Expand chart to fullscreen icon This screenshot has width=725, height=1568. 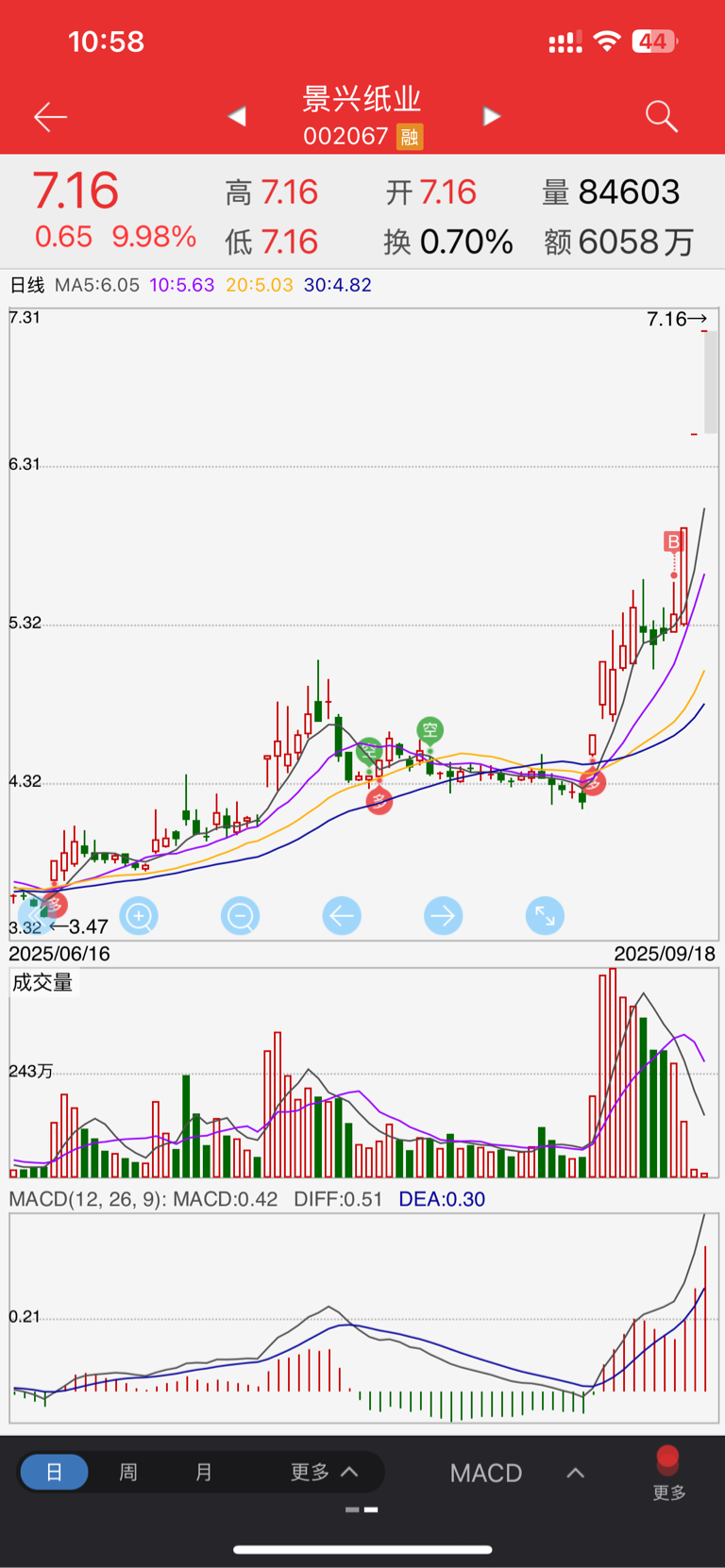(545, 916)
